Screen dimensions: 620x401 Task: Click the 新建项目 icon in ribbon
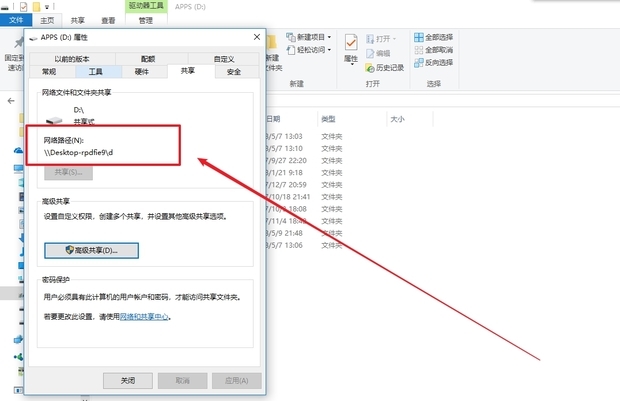point(291,37)
